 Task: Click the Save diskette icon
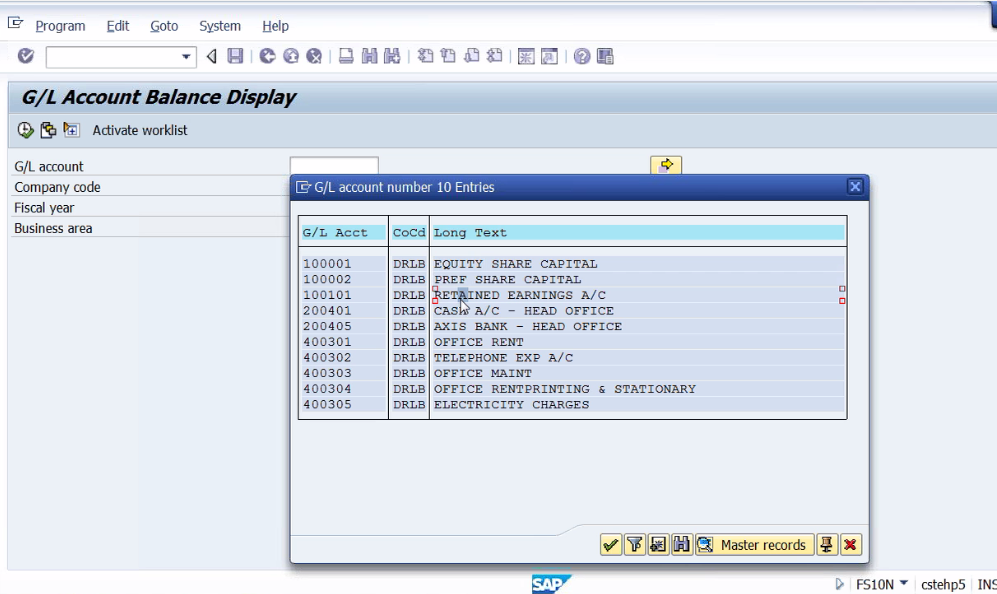[x=235, y=57]
